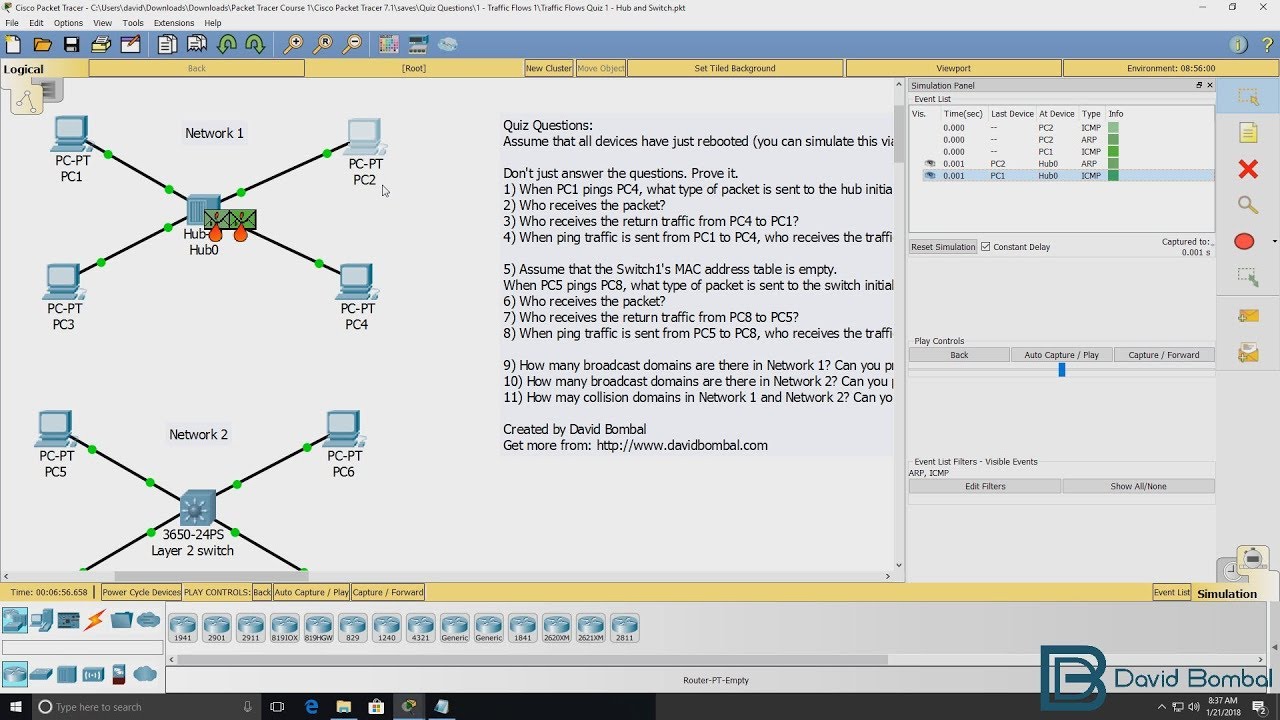The width and height of the screenshot is (1280, 720).
Task: Open the View menu
Action: pos(102,23)
